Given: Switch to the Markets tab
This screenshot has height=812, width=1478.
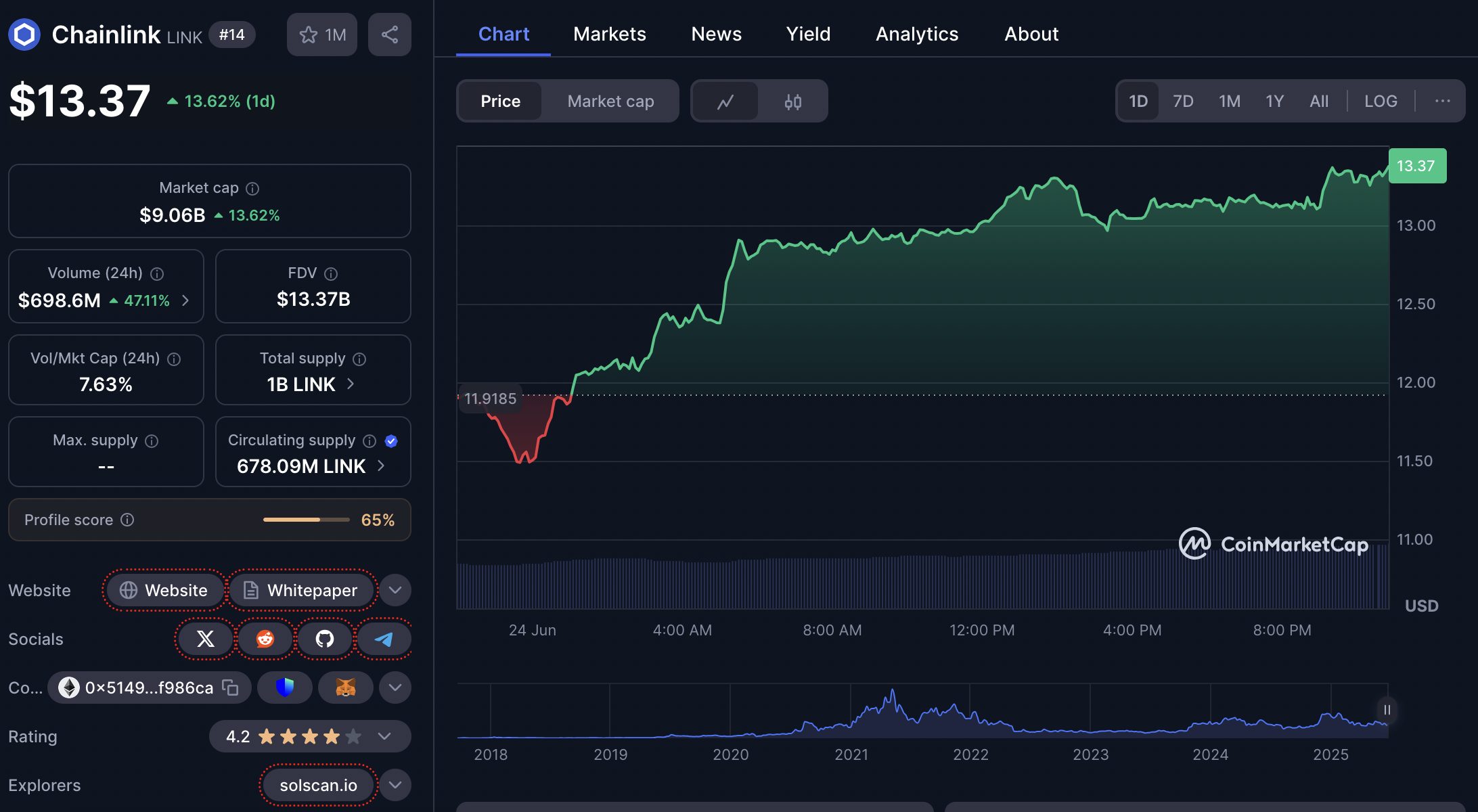Looking at the screenshot, I should click(609, 34).
